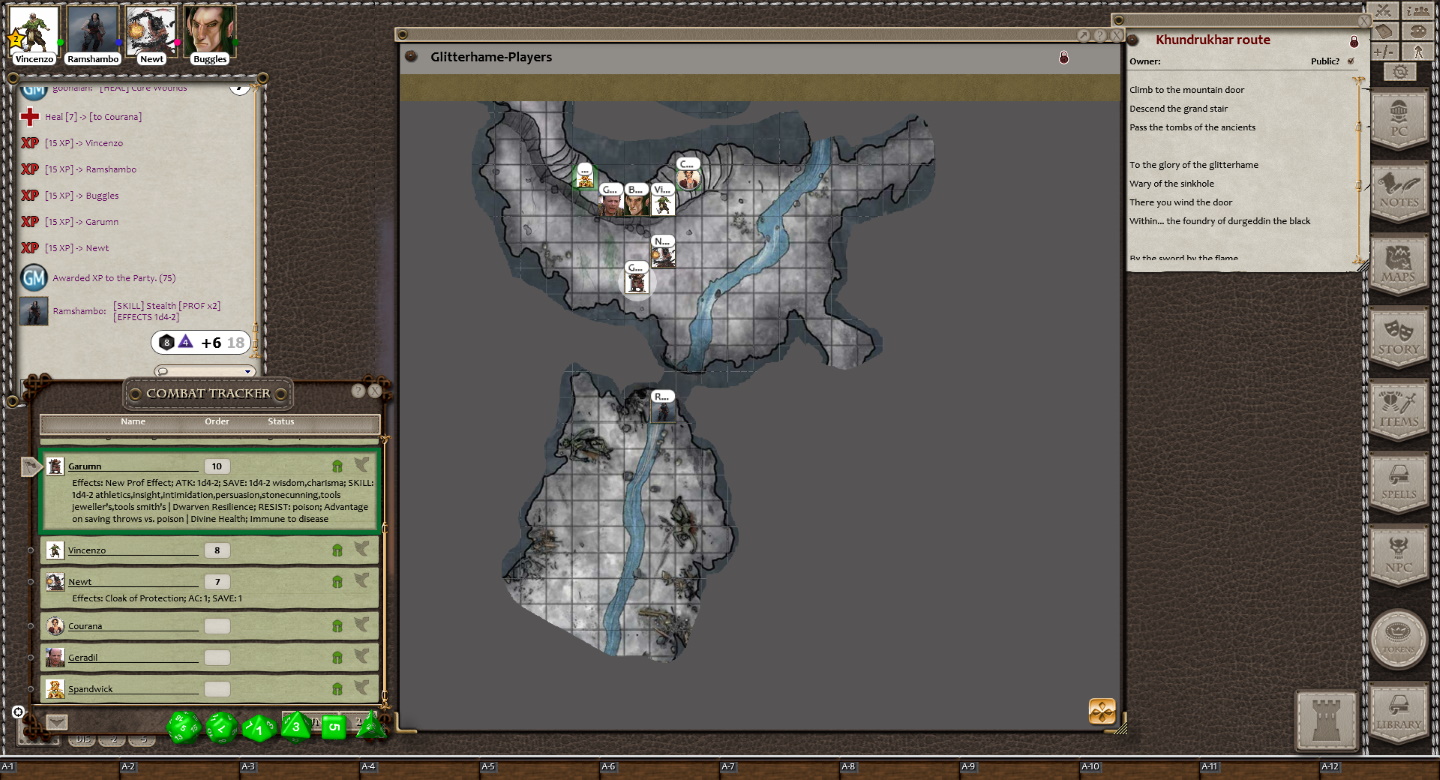The height and width of the screenshot is (780, 1440).
Task: Open the Tokens bag
Action: pos(1399,638)
